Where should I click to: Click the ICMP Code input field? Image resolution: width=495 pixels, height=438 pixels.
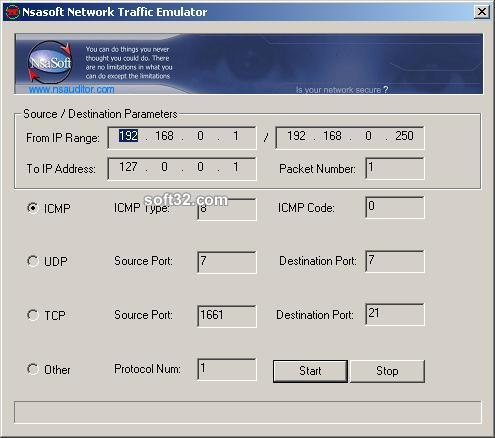pos(395,207)
